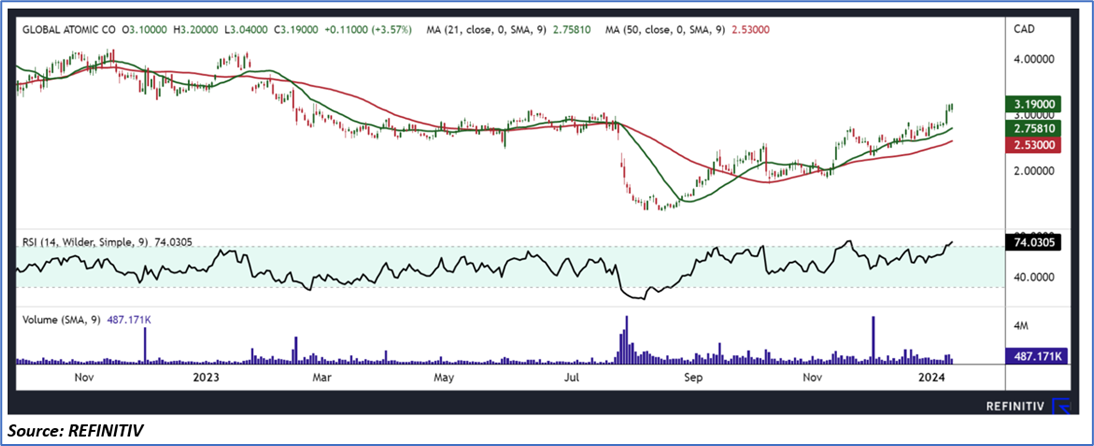1094x446 pixels.
Task: Click the REFINITIV logo icon
Action: coord(1062,406)
